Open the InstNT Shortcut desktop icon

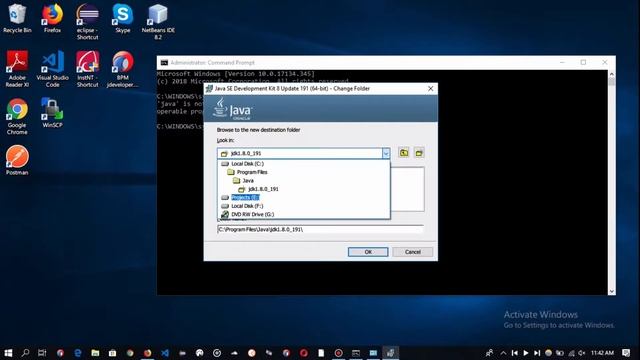tap(87, 69)
